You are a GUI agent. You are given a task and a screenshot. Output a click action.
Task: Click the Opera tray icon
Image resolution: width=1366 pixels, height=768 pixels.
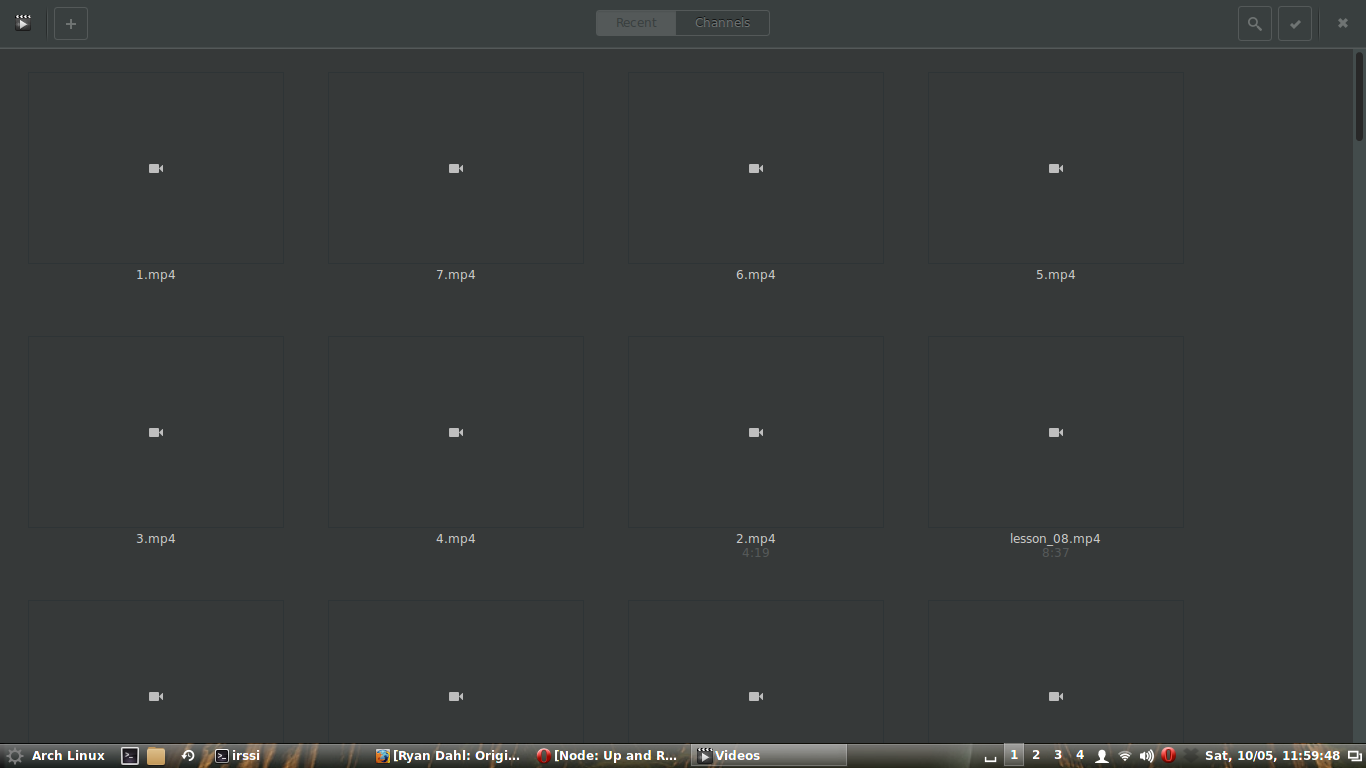coord(1168,756)
